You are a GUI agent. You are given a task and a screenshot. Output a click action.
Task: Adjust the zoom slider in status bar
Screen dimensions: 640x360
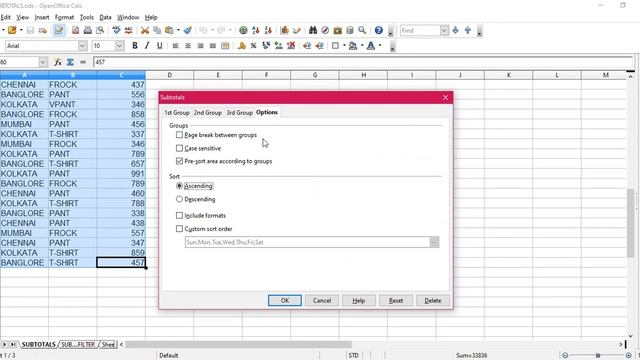coord(598,355)
